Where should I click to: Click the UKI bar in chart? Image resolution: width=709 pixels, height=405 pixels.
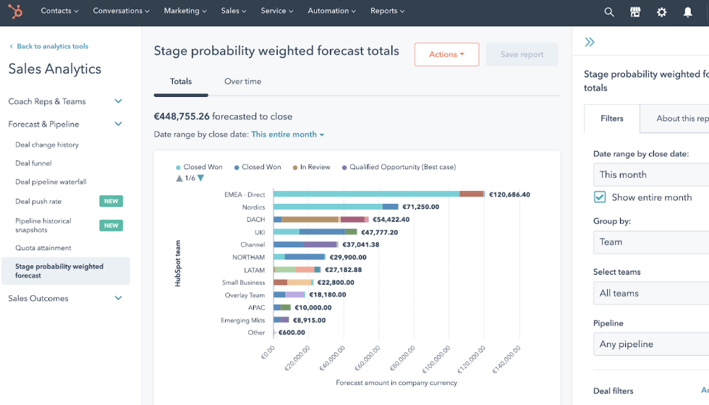point(315,232)
